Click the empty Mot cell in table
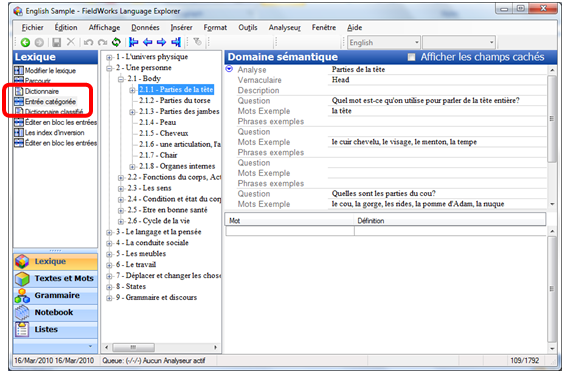Viewport: 562px width, 373px height. pyautogui.click(x=290, y=231)
